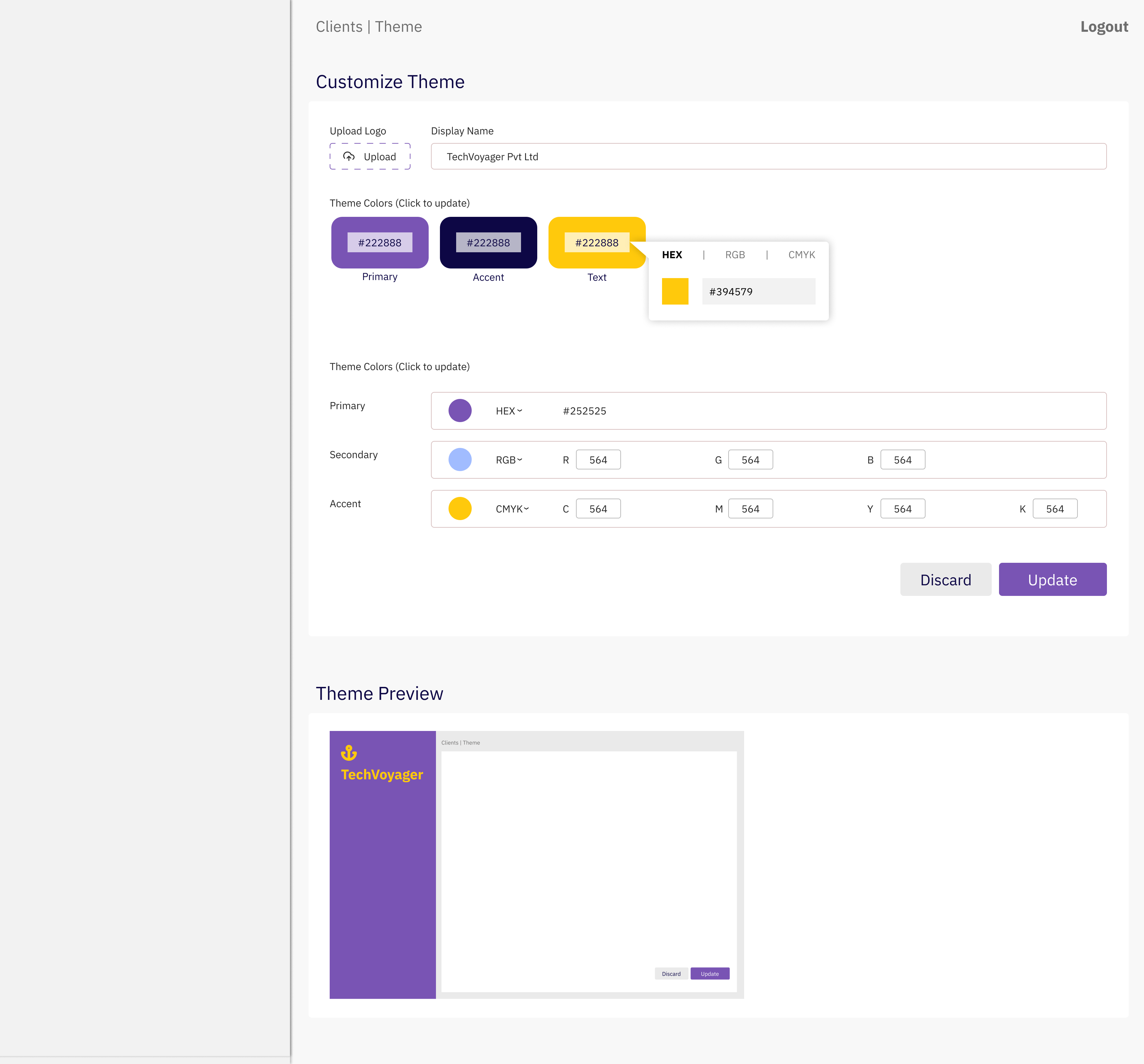This screenshot has width=1144, height=1064.
Task: Click the purple Primary color circle
Action: point(460,411)
